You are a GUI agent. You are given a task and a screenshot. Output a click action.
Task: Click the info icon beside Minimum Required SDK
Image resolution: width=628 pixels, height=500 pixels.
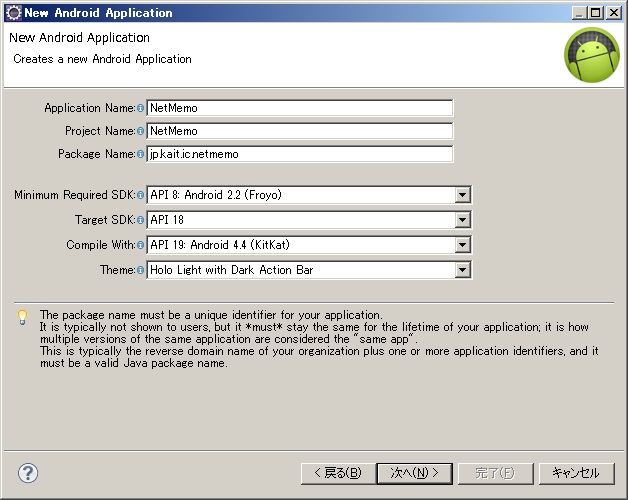(140, 195)
